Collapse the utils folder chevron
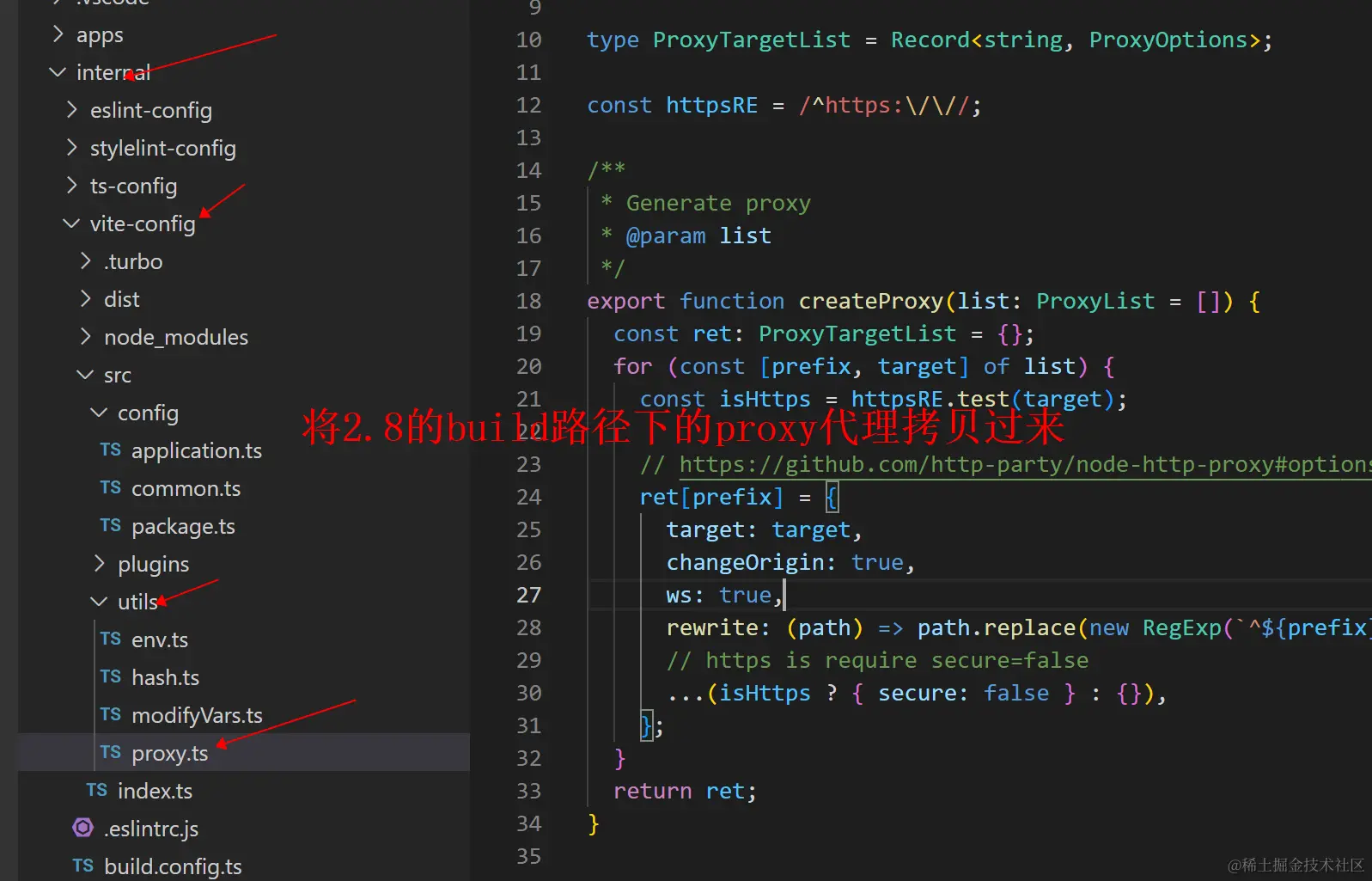 [x=99, y=602]
